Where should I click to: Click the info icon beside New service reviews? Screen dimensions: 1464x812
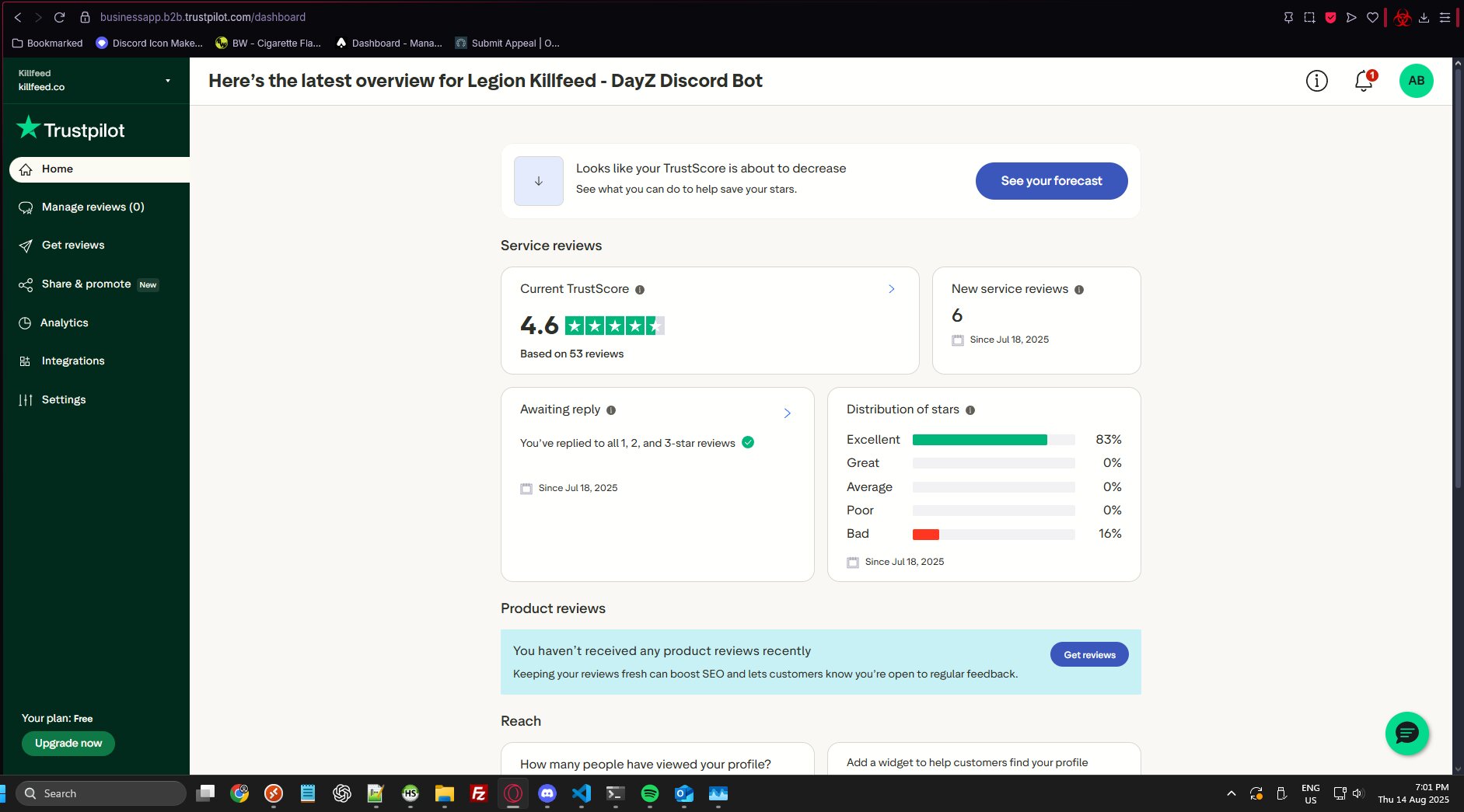pos(1079,290)
